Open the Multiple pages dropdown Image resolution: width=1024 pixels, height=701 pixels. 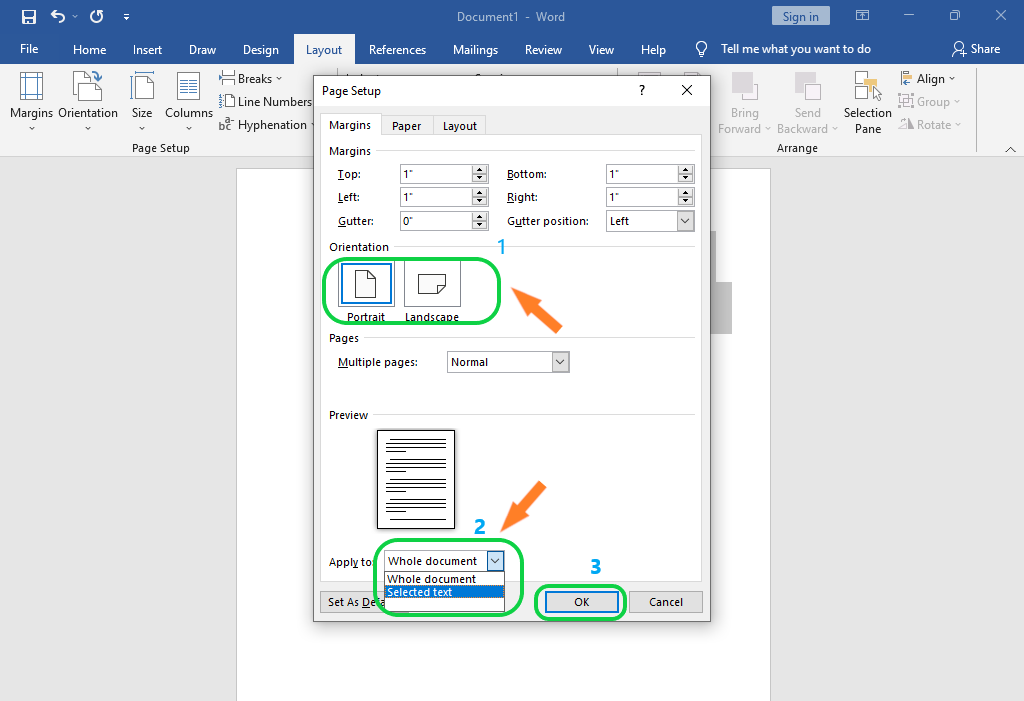[559, 361]
